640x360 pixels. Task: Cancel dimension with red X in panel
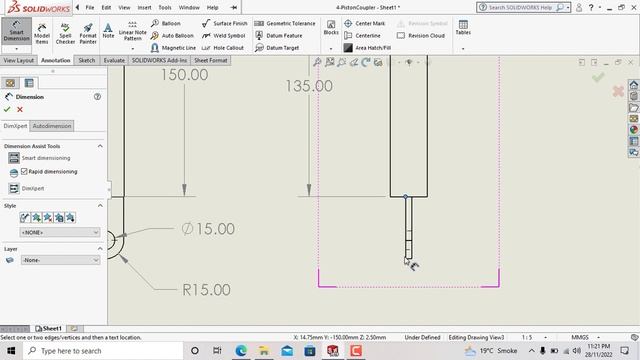(x=20, y=109)
